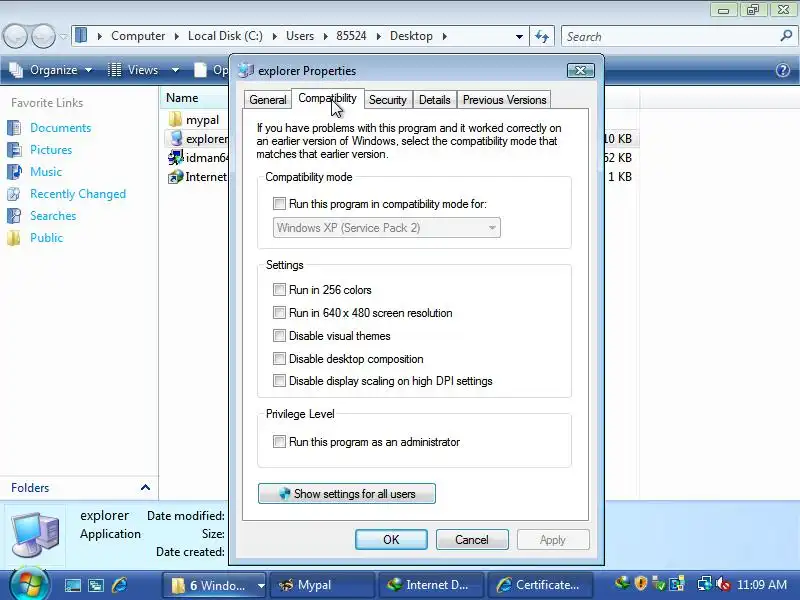Select the Internet shortcut file
Screen dimensions: 800x600
coord(198,177)
